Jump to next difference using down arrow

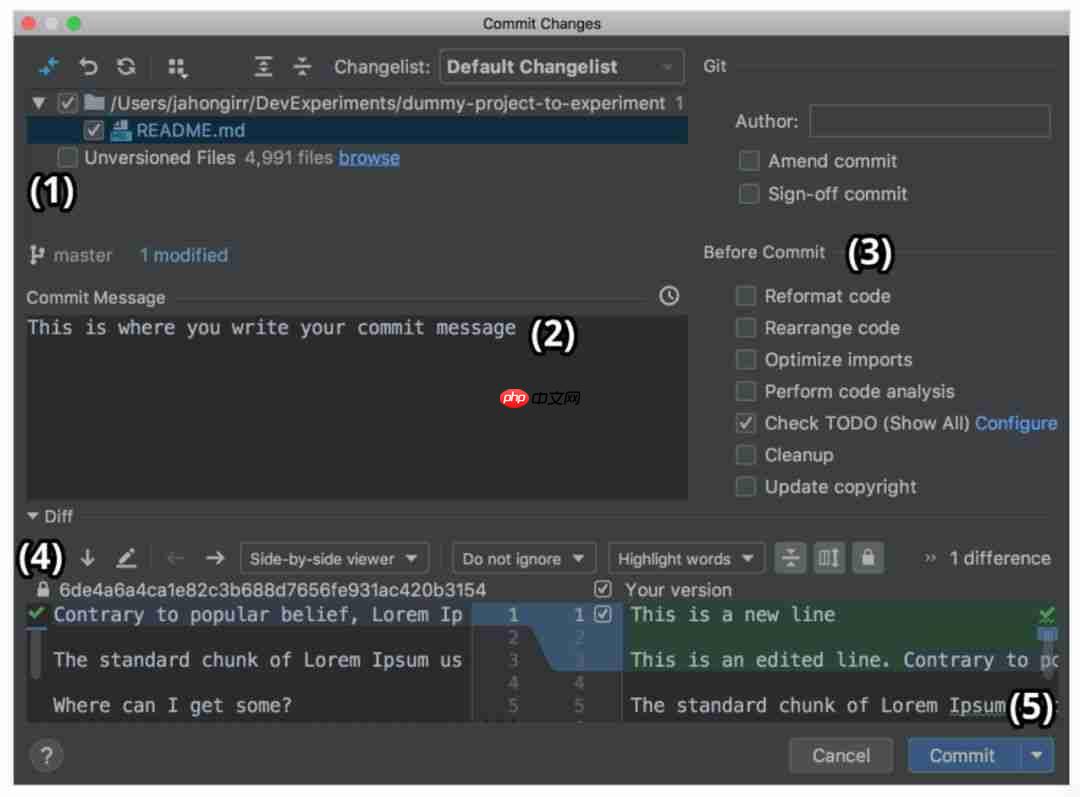(x=87, y=558)
